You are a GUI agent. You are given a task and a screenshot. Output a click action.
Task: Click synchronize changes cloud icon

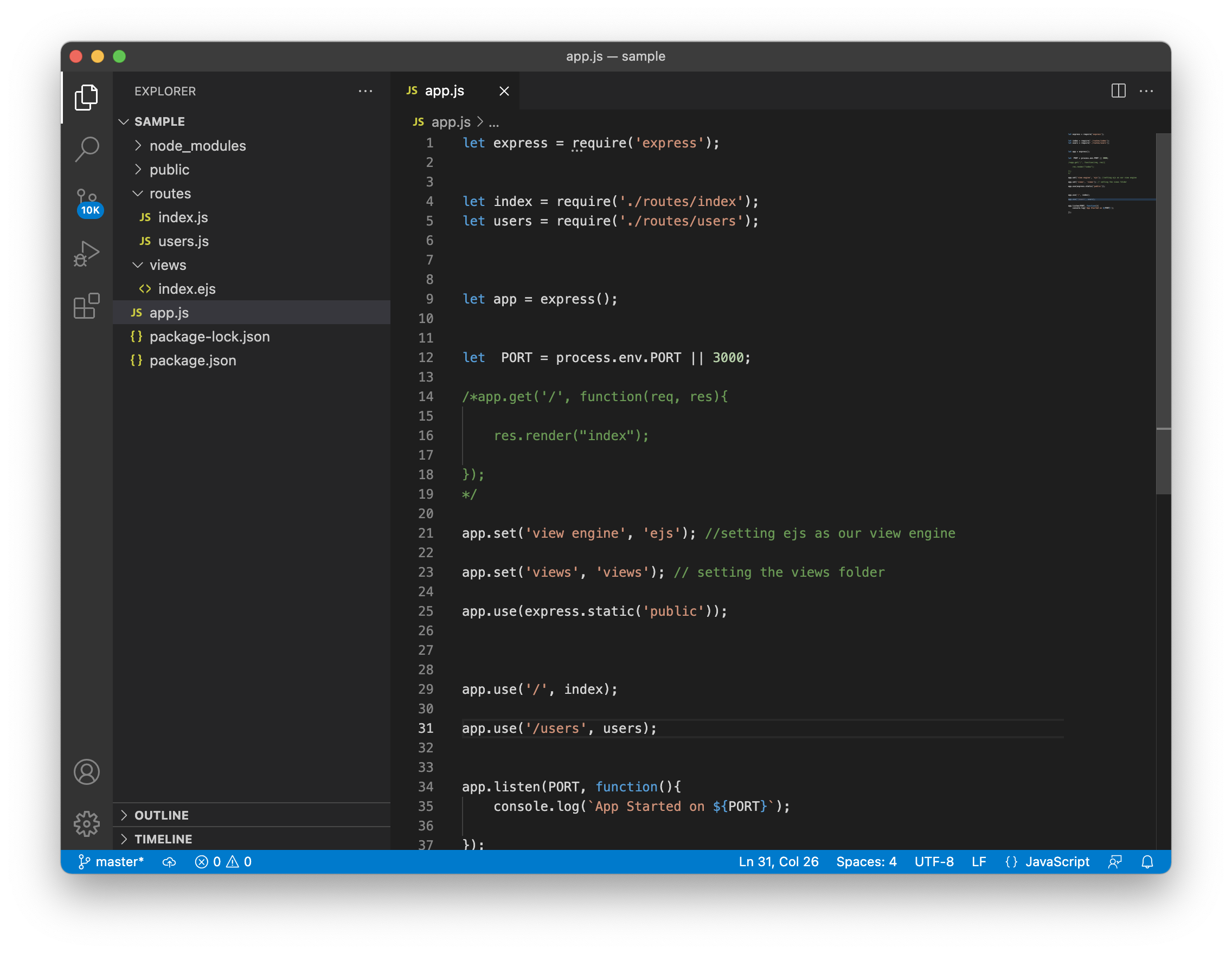pos(169,861)
